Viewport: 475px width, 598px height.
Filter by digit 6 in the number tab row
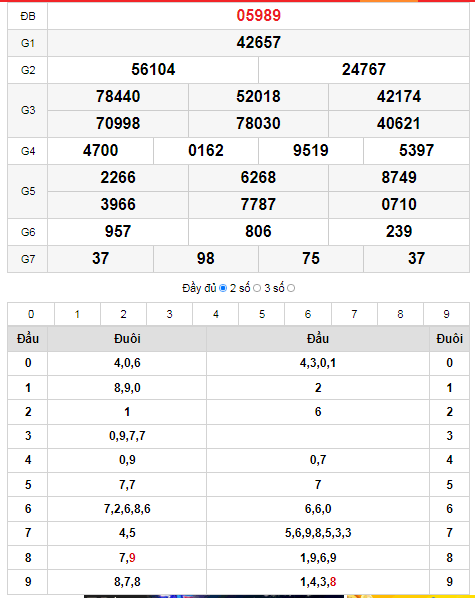coord(308,314)
